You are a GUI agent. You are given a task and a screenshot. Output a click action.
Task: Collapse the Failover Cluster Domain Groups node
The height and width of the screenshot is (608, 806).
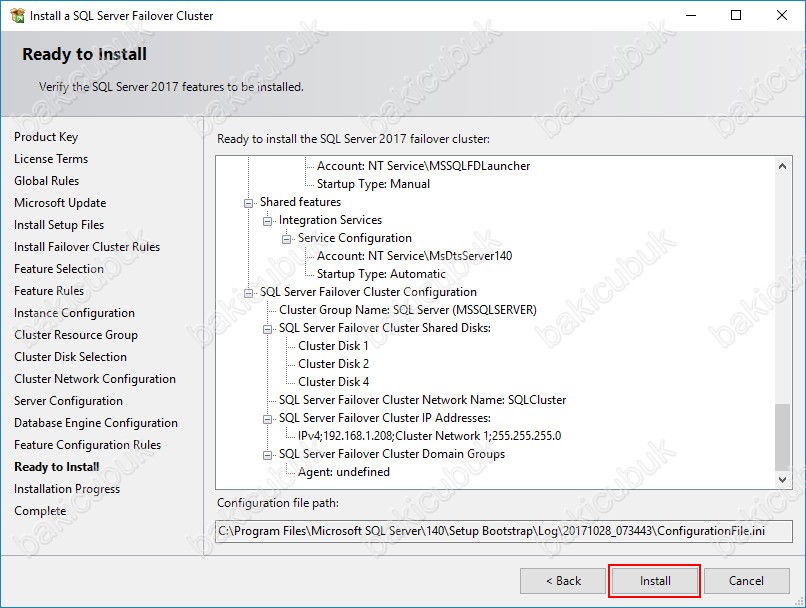(x=267, y=455)
